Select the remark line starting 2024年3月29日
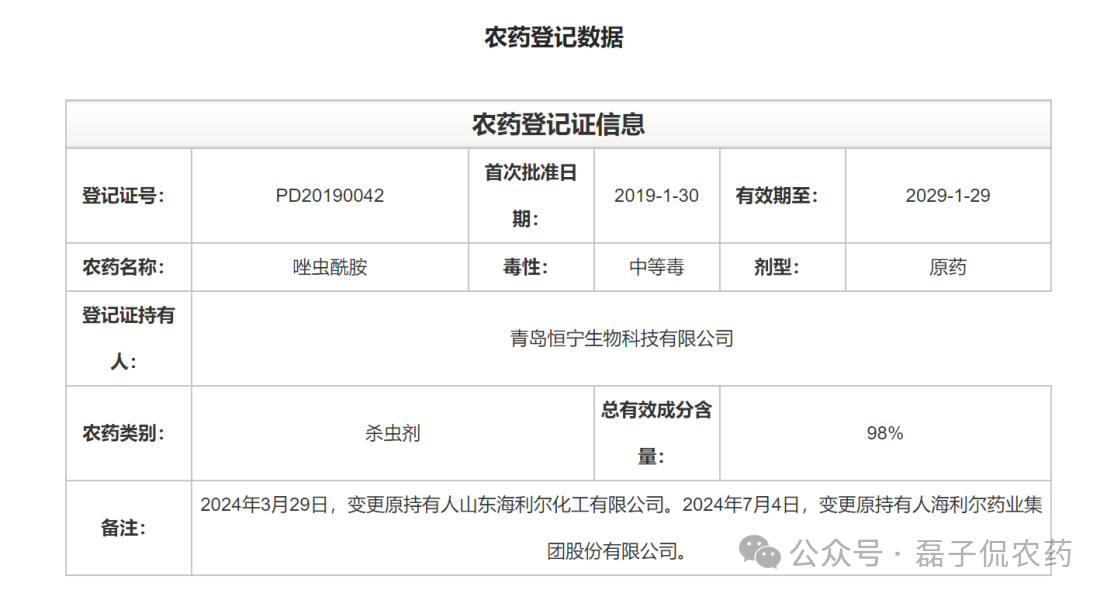 pyautogui.click(x=621, y=504)
